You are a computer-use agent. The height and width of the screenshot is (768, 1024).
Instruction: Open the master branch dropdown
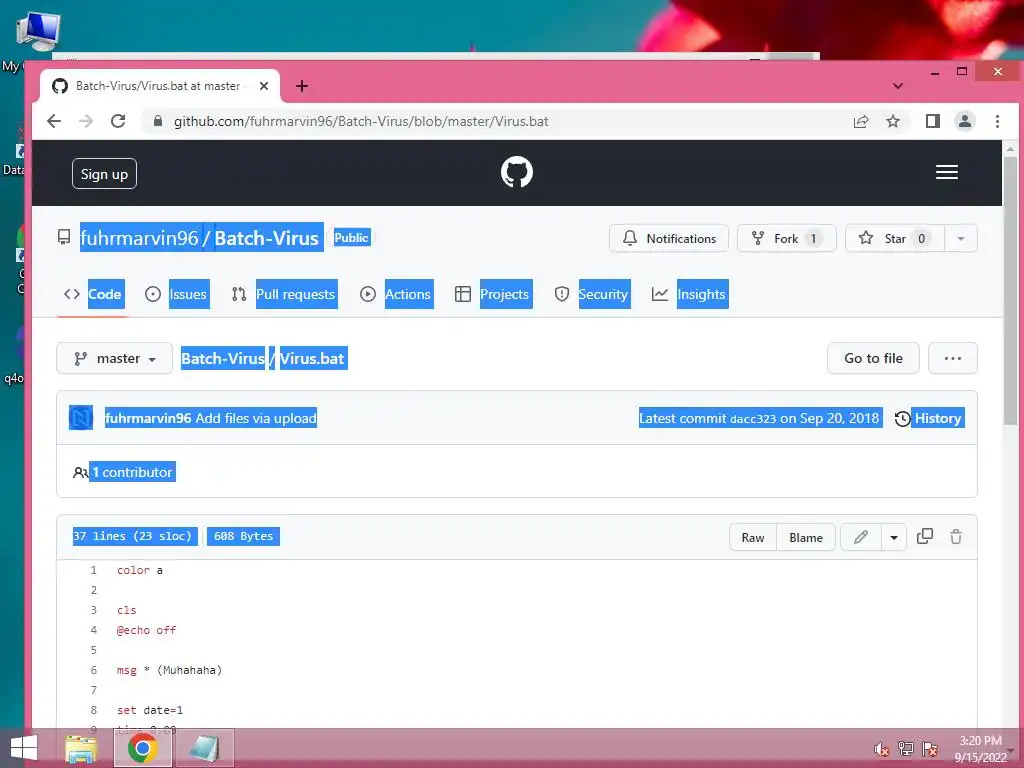114,359
